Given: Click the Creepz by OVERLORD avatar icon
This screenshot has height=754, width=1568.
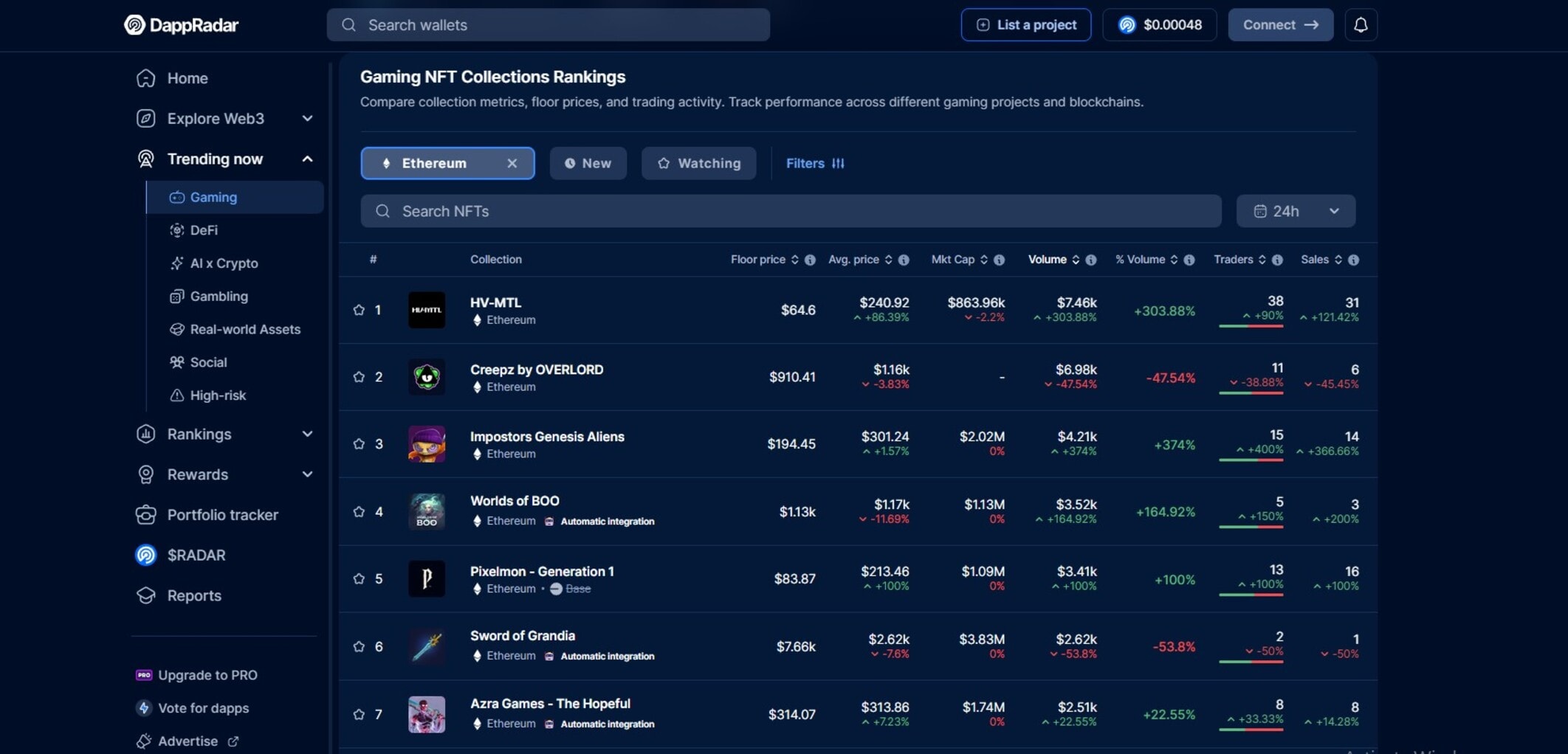Looking at the screenshot, I should pyautogui.click(x=427, y=377).
